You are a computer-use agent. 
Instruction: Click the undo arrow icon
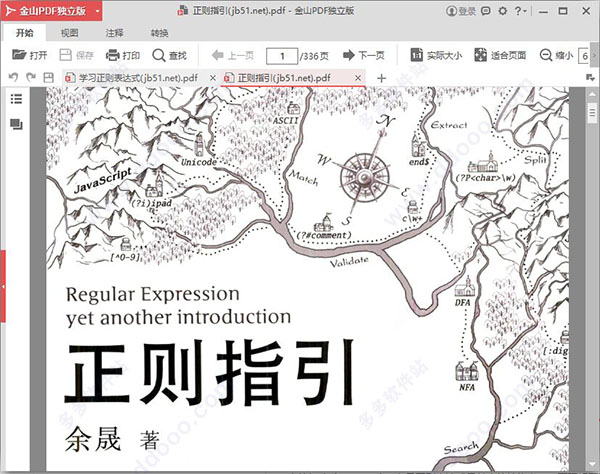pyautogui.click(x=13, y=78)
